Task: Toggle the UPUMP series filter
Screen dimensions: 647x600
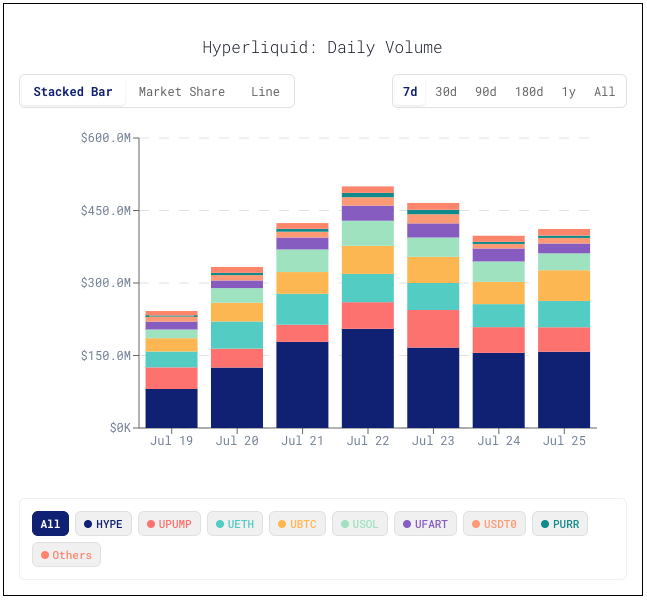Action: click(x=169, y=524)
